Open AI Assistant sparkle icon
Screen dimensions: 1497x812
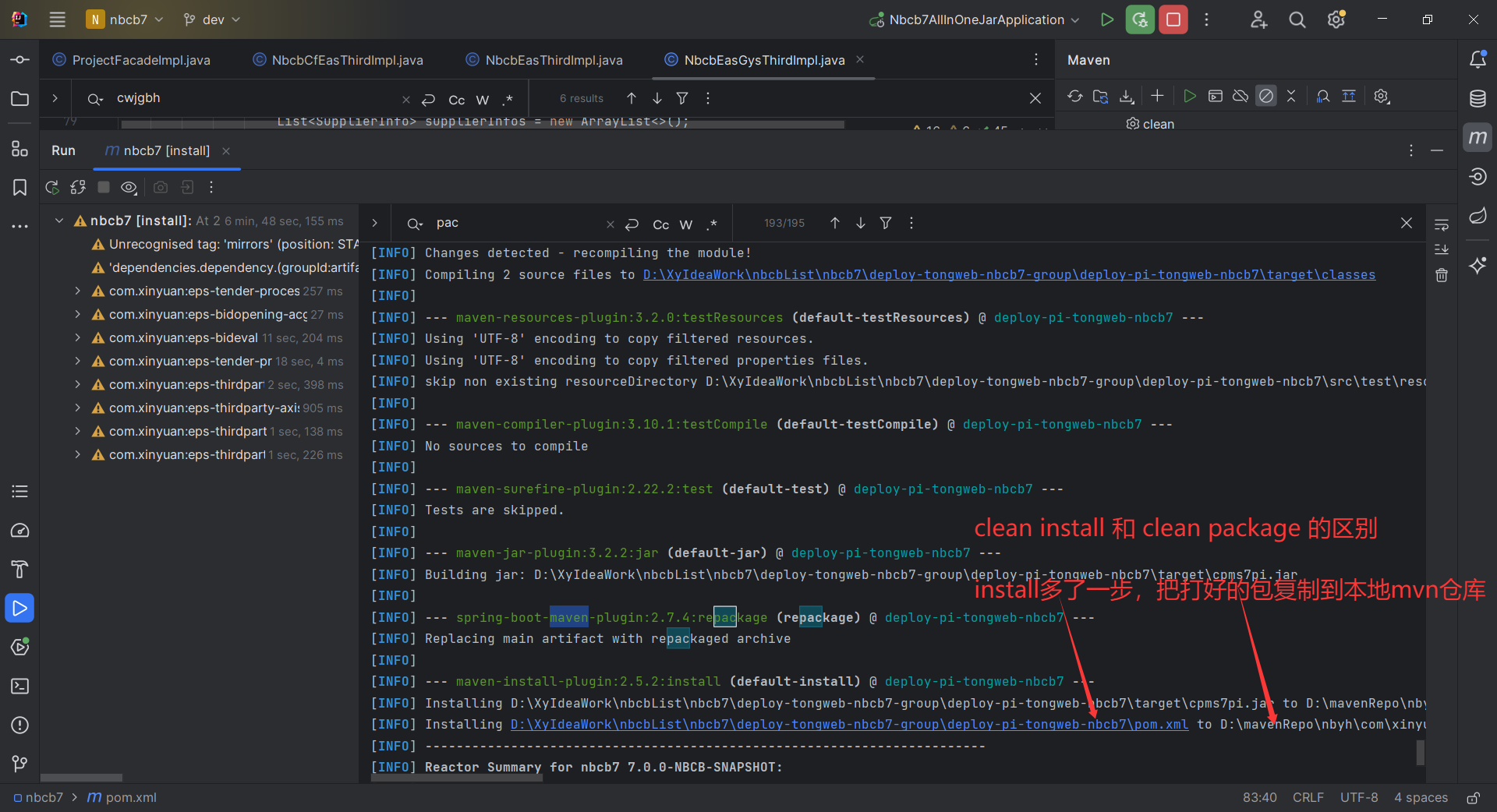click(1478, 265)
